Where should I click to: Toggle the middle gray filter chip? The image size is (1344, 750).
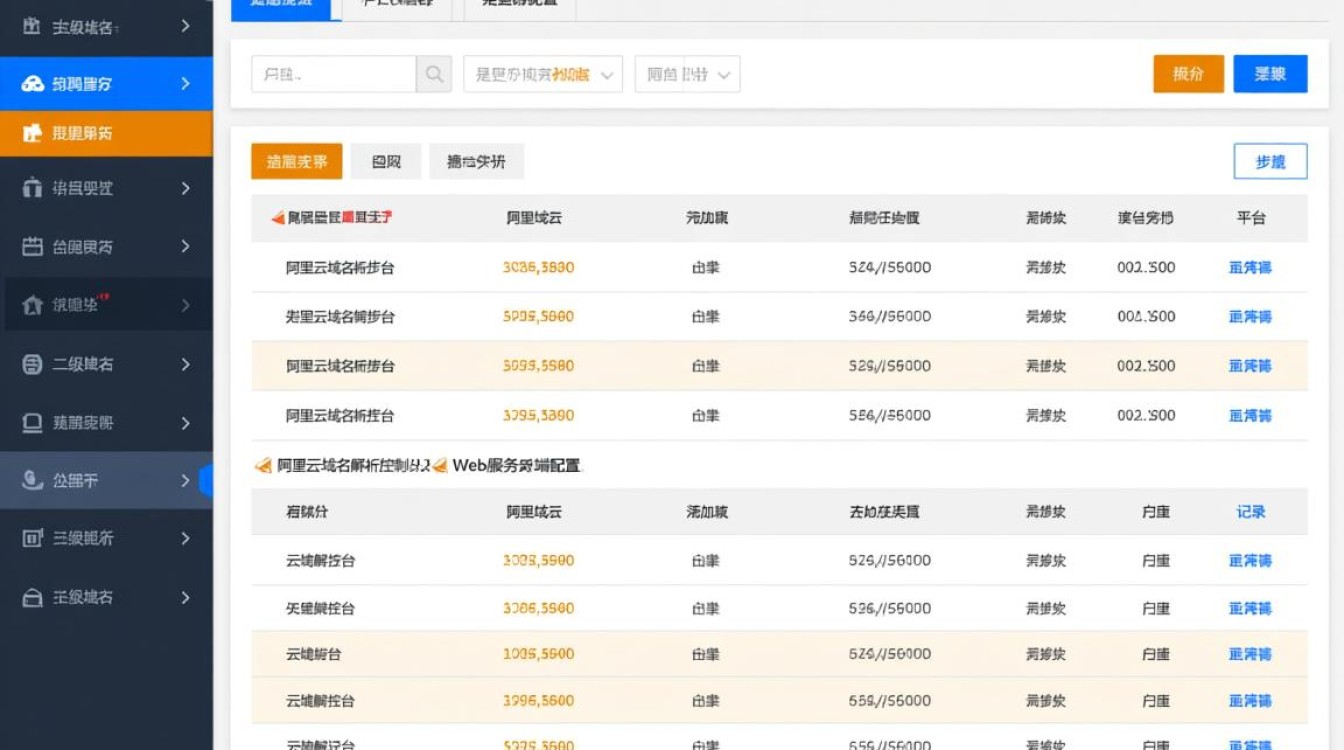pos(385,160)
